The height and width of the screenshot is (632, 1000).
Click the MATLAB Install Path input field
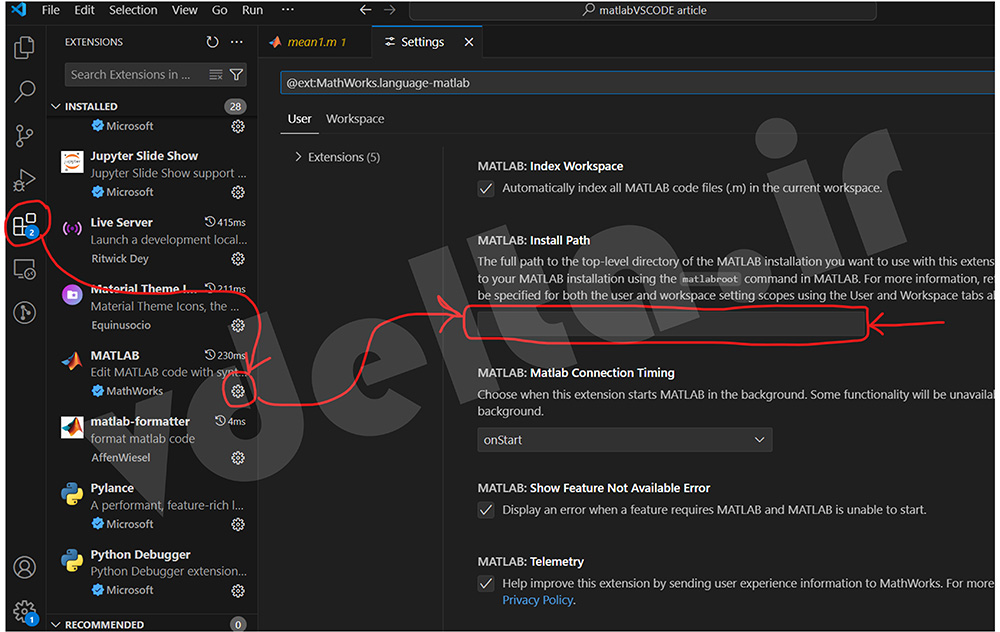coord(670,324)
